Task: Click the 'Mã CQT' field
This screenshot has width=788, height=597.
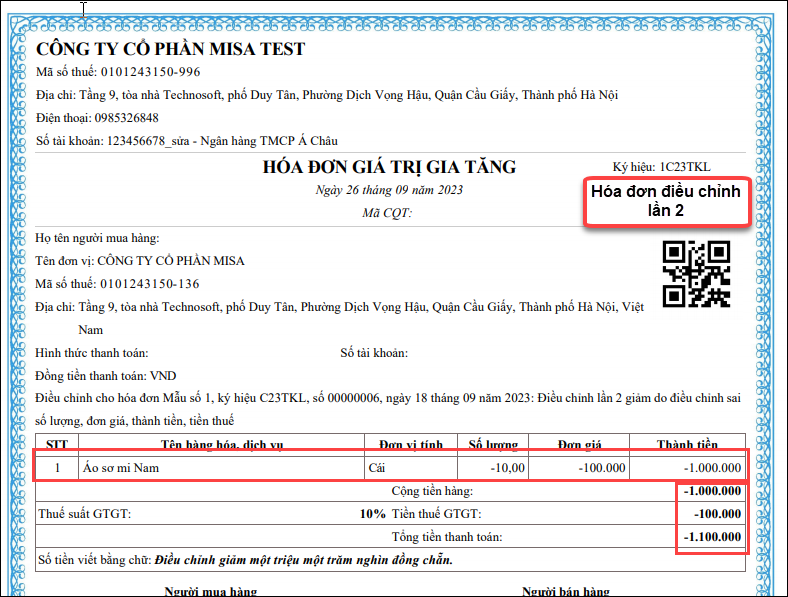Action: coord(387,213)
